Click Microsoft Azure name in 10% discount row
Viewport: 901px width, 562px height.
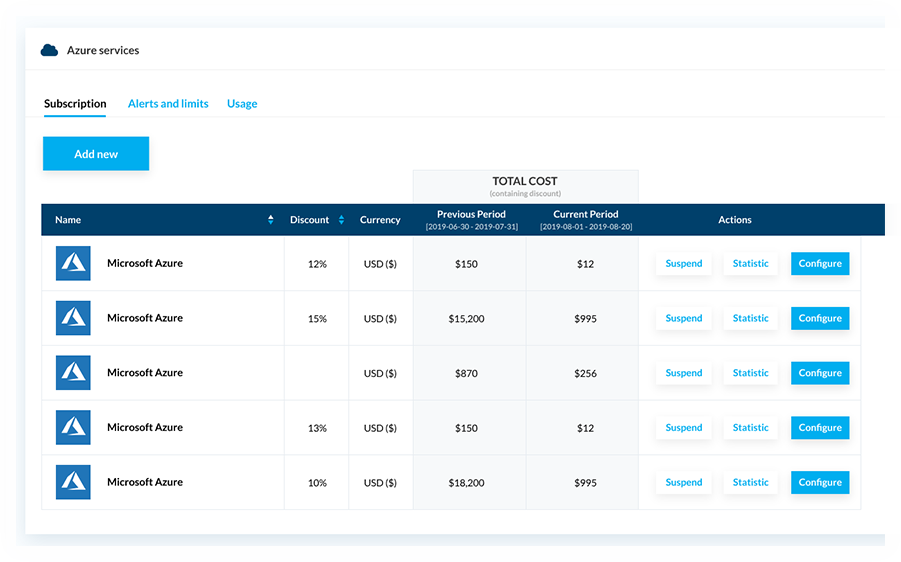click(145, 482)
